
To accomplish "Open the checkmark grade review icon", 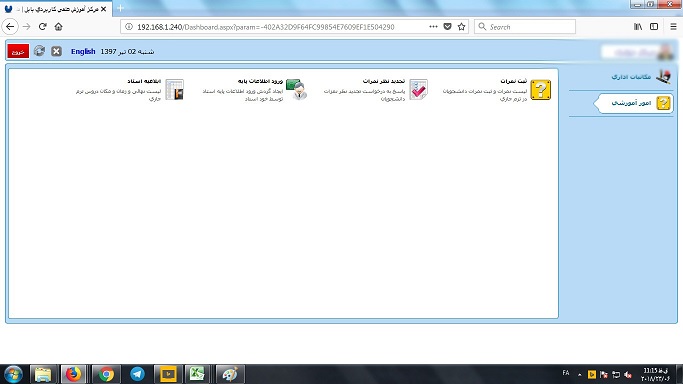I will pyautogui.click(x=419, y=89).
